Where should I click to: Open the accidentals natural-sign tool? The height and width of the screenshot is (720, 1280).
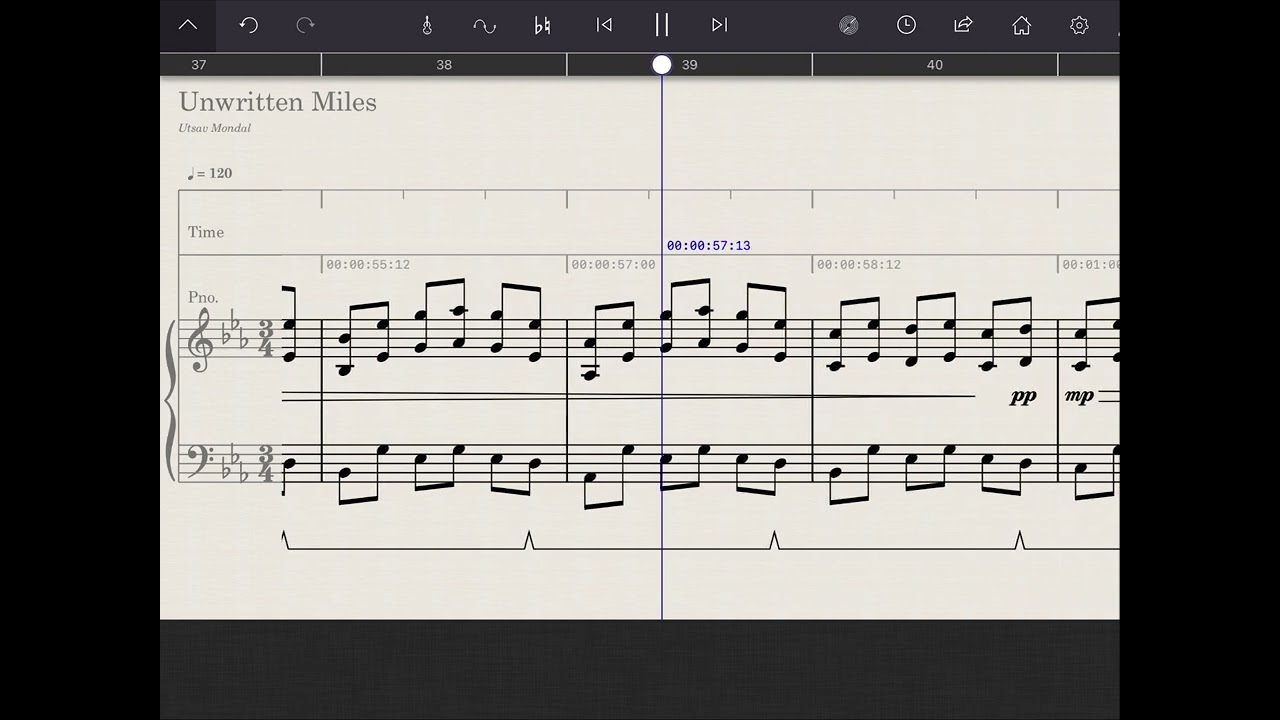point(542,26)
